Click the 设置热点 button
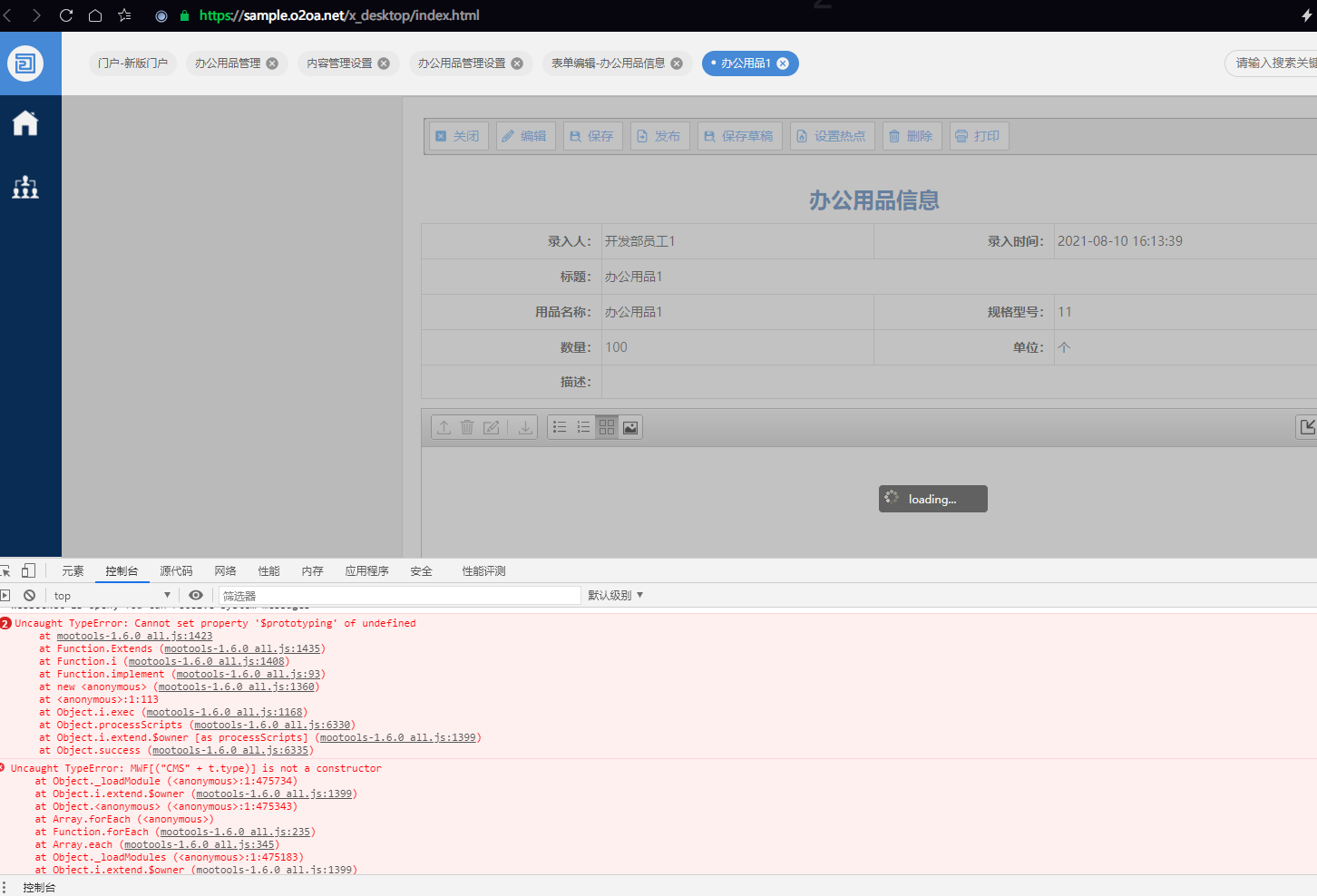 [x=833, y=136]
